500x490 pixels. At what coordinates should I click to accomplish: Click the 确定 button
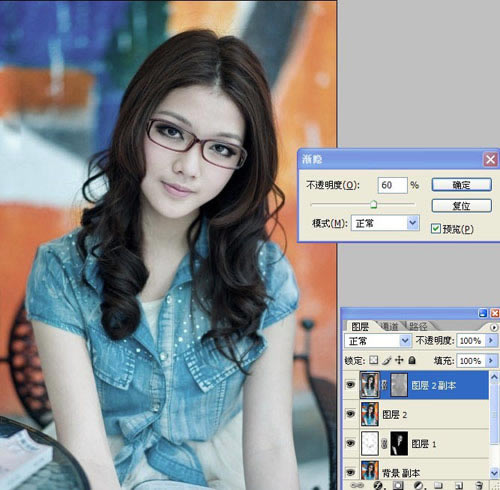(x=462, y=185)
